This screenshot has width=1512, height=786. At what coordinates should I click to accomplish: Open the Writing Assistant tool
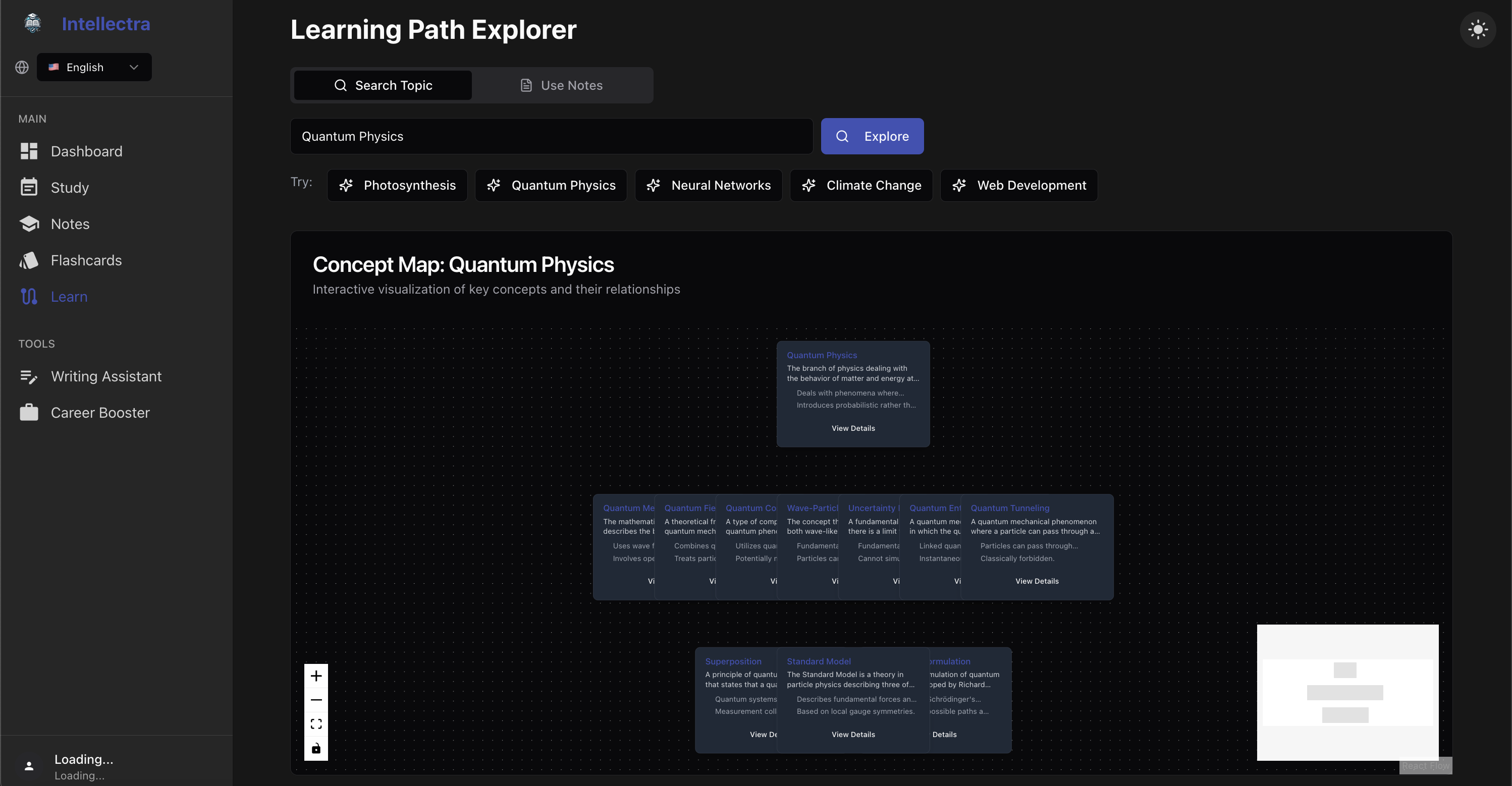[x=105, y=376]
